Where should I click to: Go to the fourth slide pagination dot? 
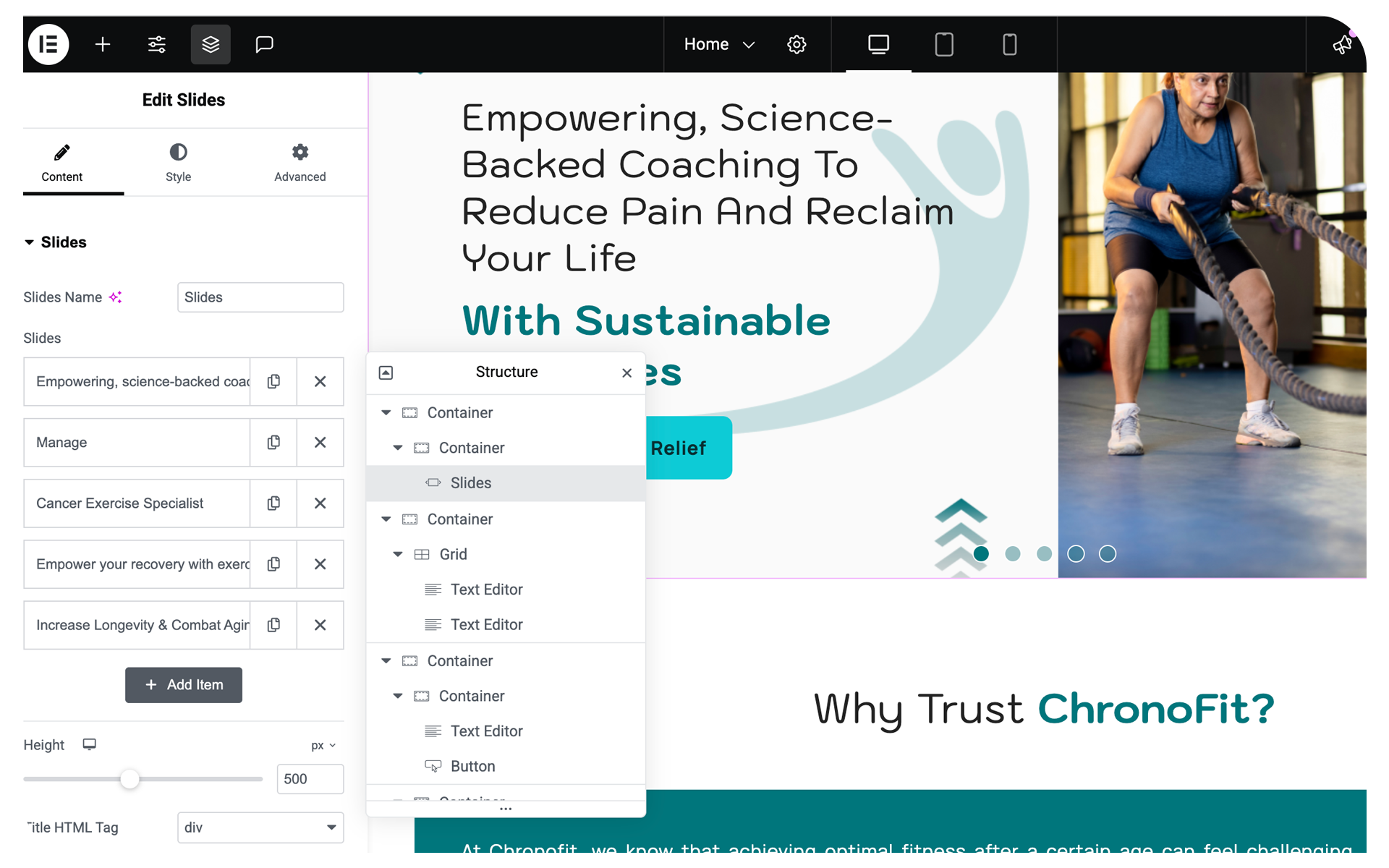[1076, 553]
